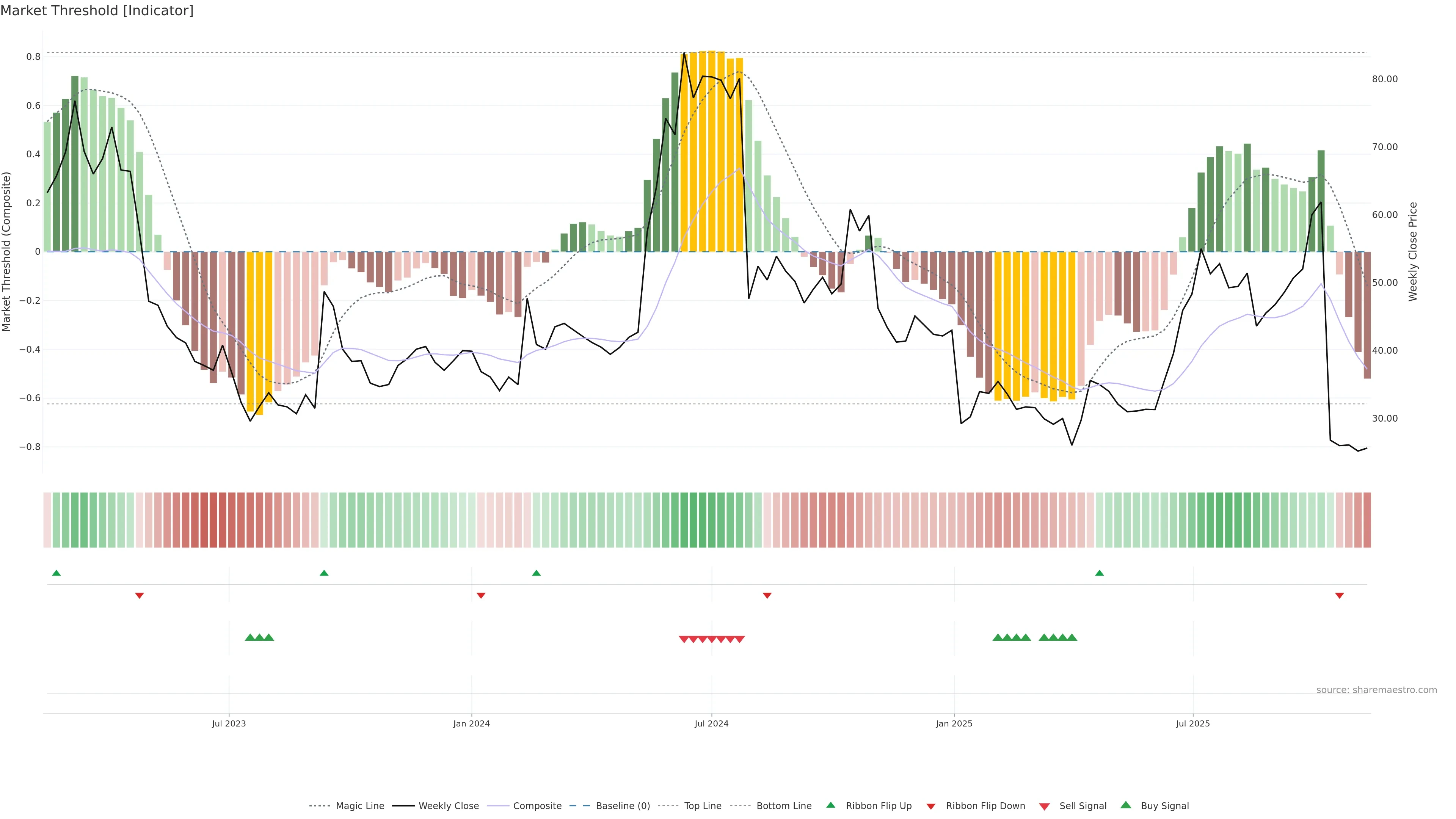Screen dimensions: 1456x819
Task: Click the Magic Line legend entry
Action: point(359,806)
